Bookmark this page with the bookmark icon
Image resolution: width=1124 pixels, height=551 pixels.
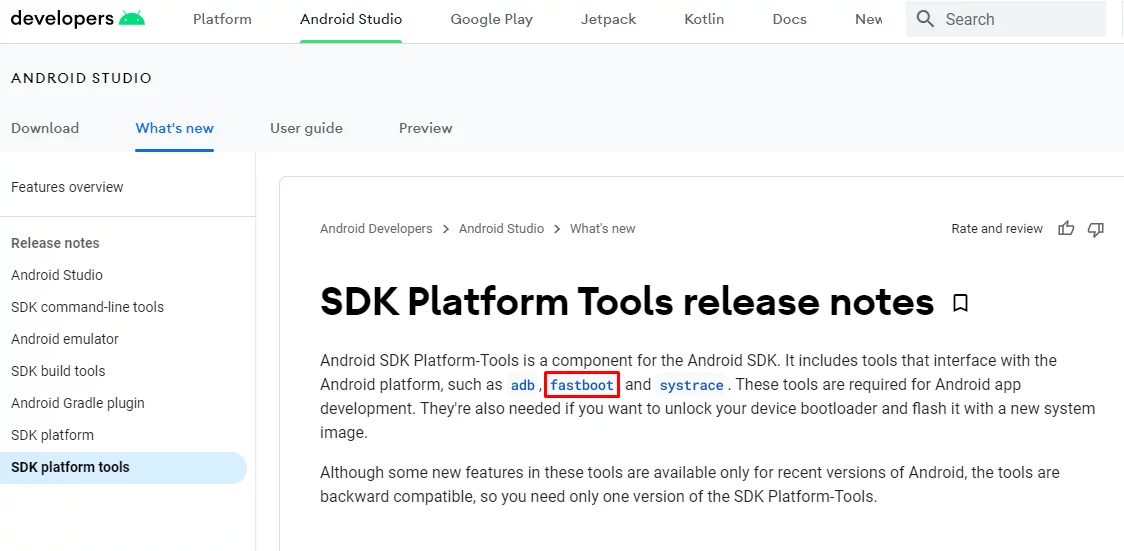pyautogui.click(x=961, y=303)
